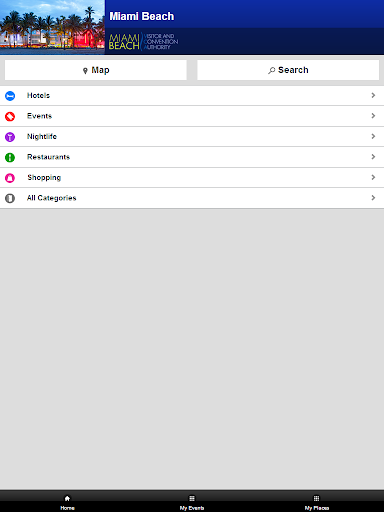Screen dimensions: 384x512
Task: Select the pink Shopping bag icon
Action: click(x=10, y=178)
